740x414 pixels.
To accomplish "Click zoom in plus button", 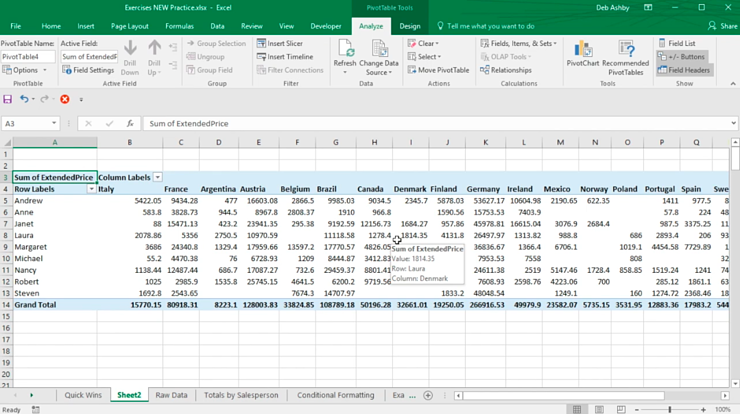I will coord(703,410).
